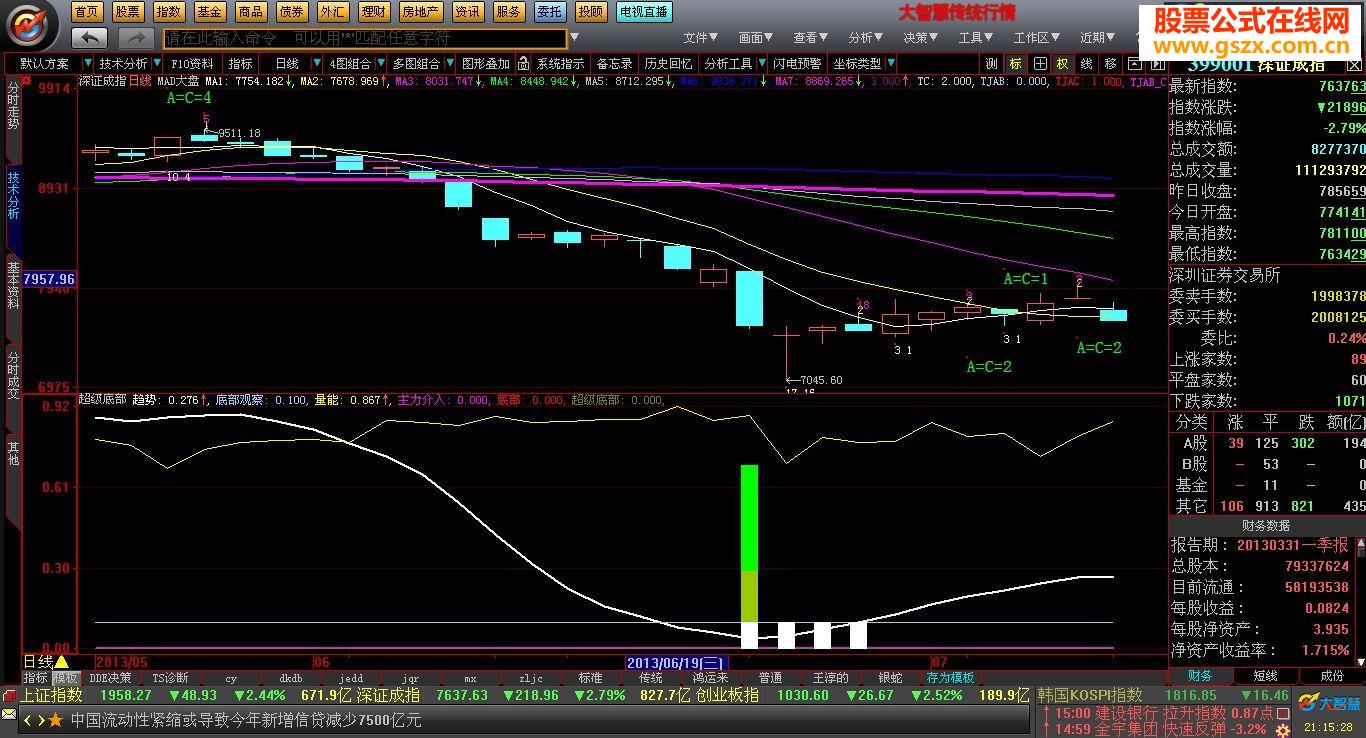1366x738 pixels.
Task: Open the 近期 dropdown menu
Action: [1097, 38]
